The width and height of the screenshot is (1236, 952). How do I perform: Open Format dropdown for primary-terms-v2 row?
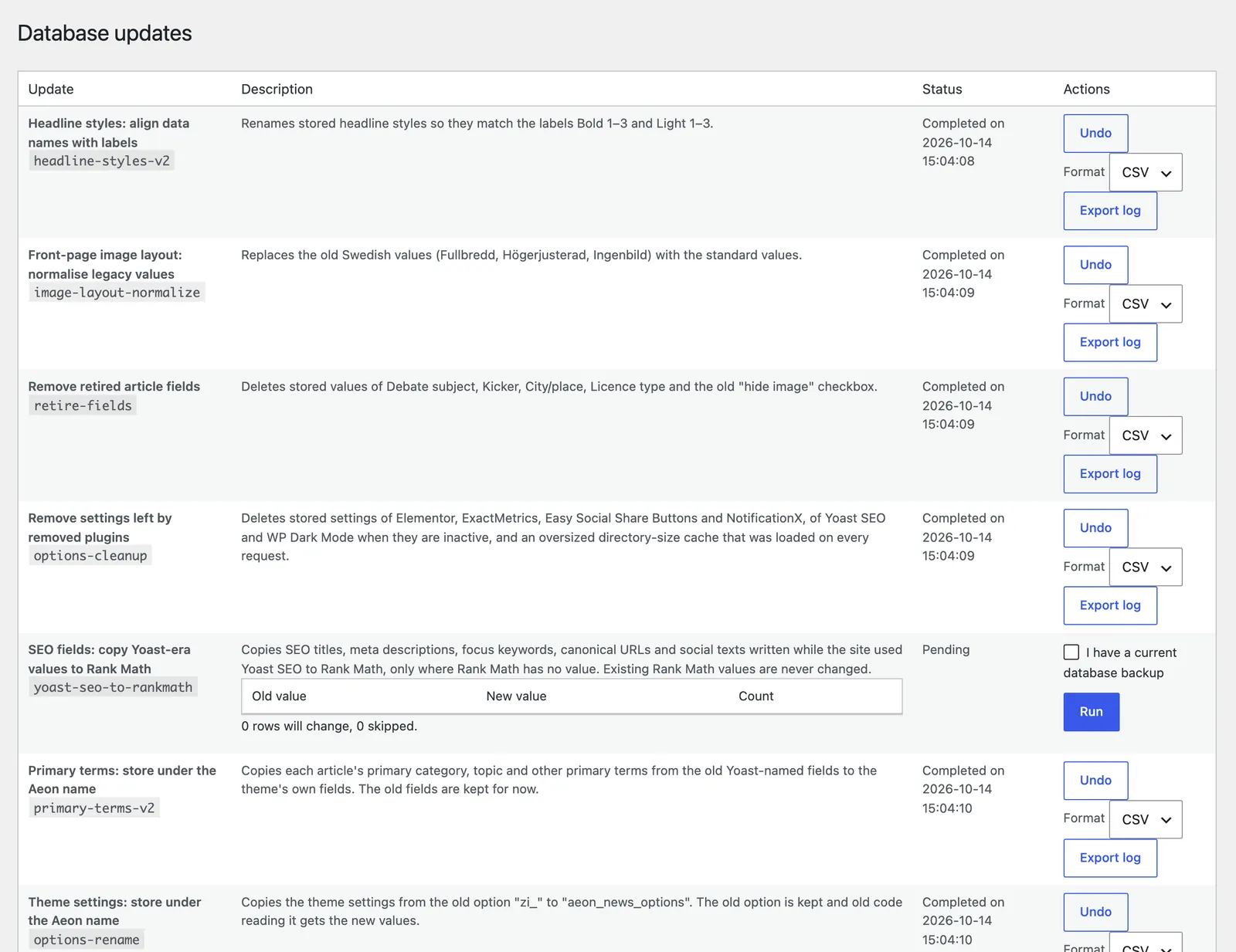click(1146, 819)
